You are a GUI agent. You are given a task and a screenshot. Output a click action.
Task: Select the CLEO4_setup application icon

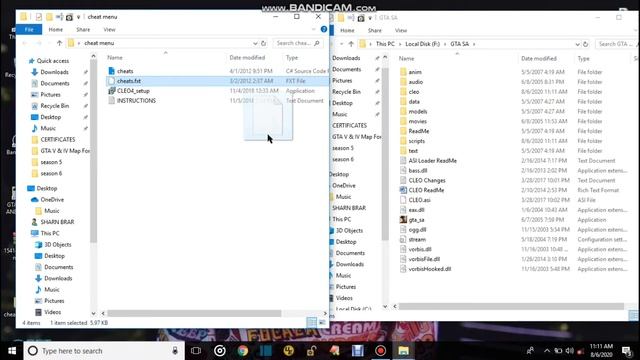coord(111,91)
